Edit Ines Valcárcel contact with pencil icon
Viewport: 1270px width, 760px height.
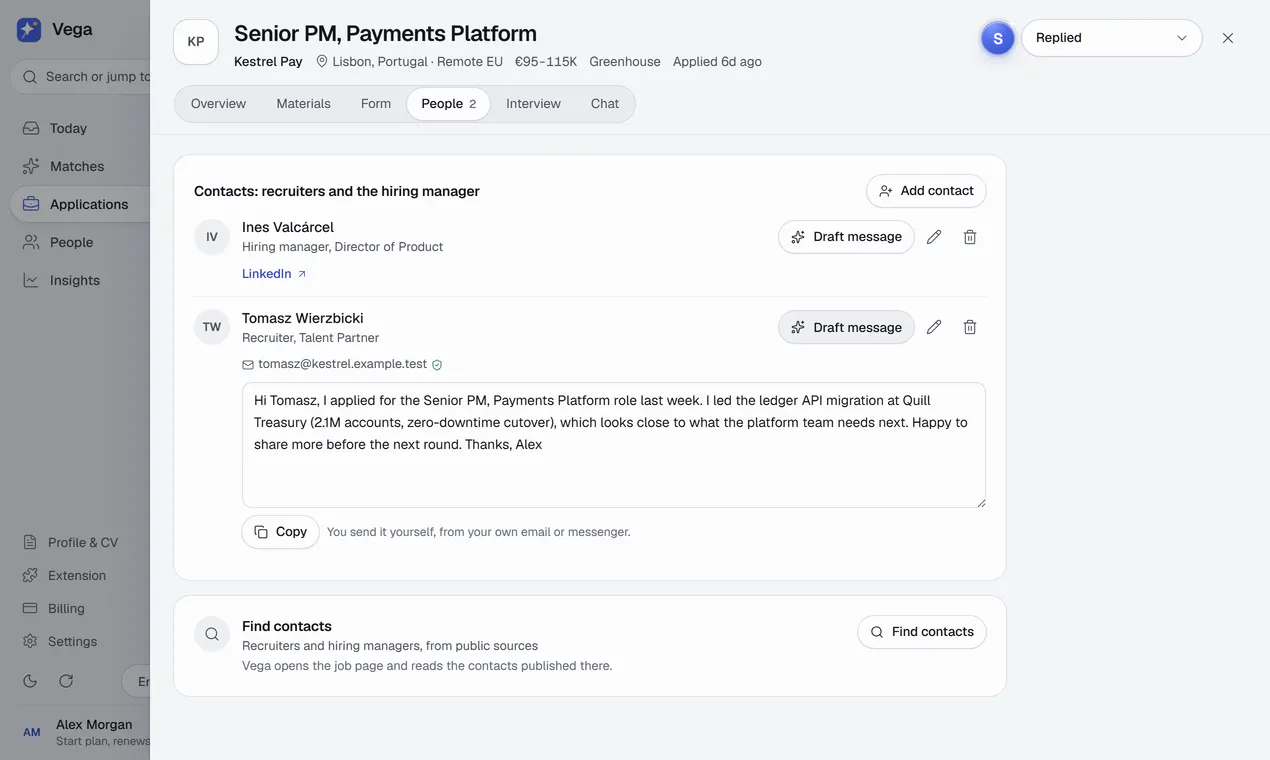[x=934, y=237]
